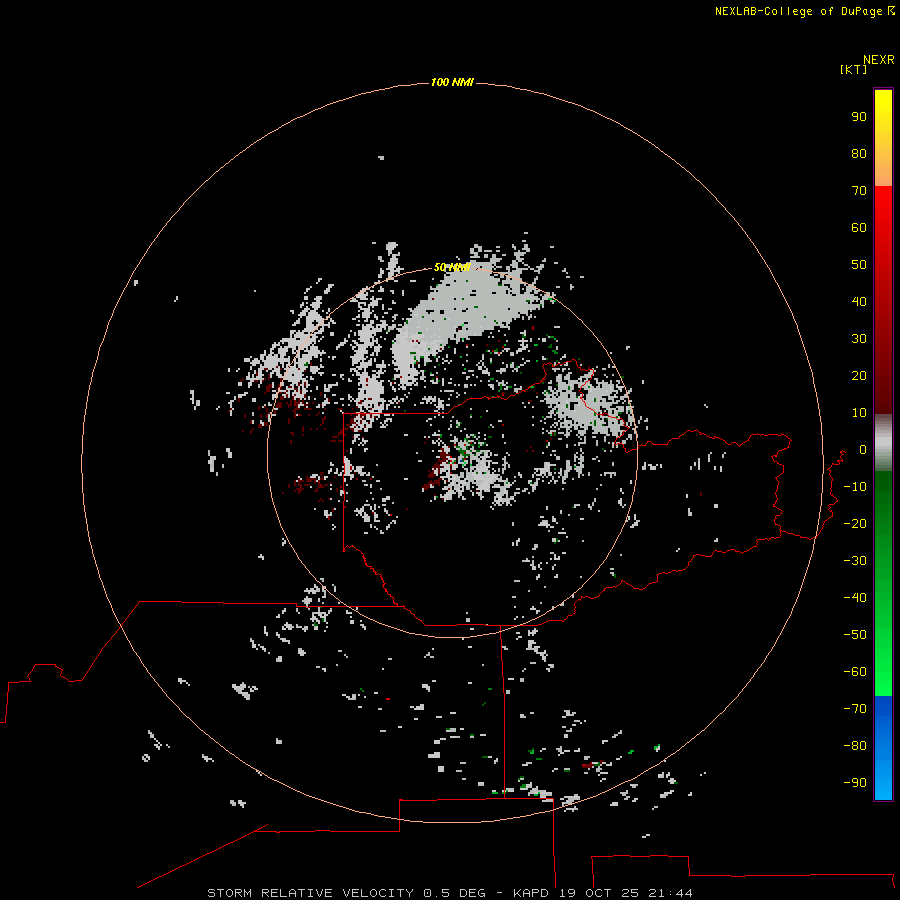900x900 pixels.
Task: Click the -40 value on the velocity scale
Action: pos(855,598)
